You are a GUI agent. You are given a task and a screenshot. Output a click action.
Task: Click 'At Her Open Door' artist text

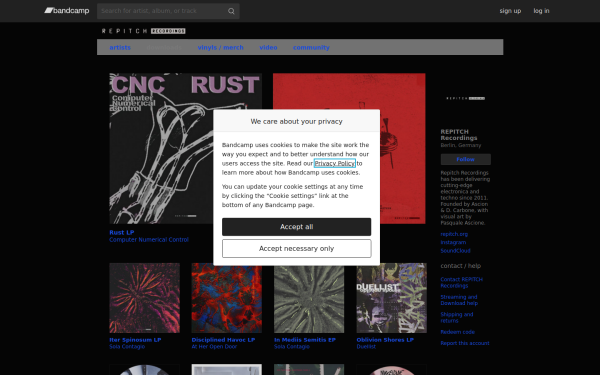tap(214, 347)
